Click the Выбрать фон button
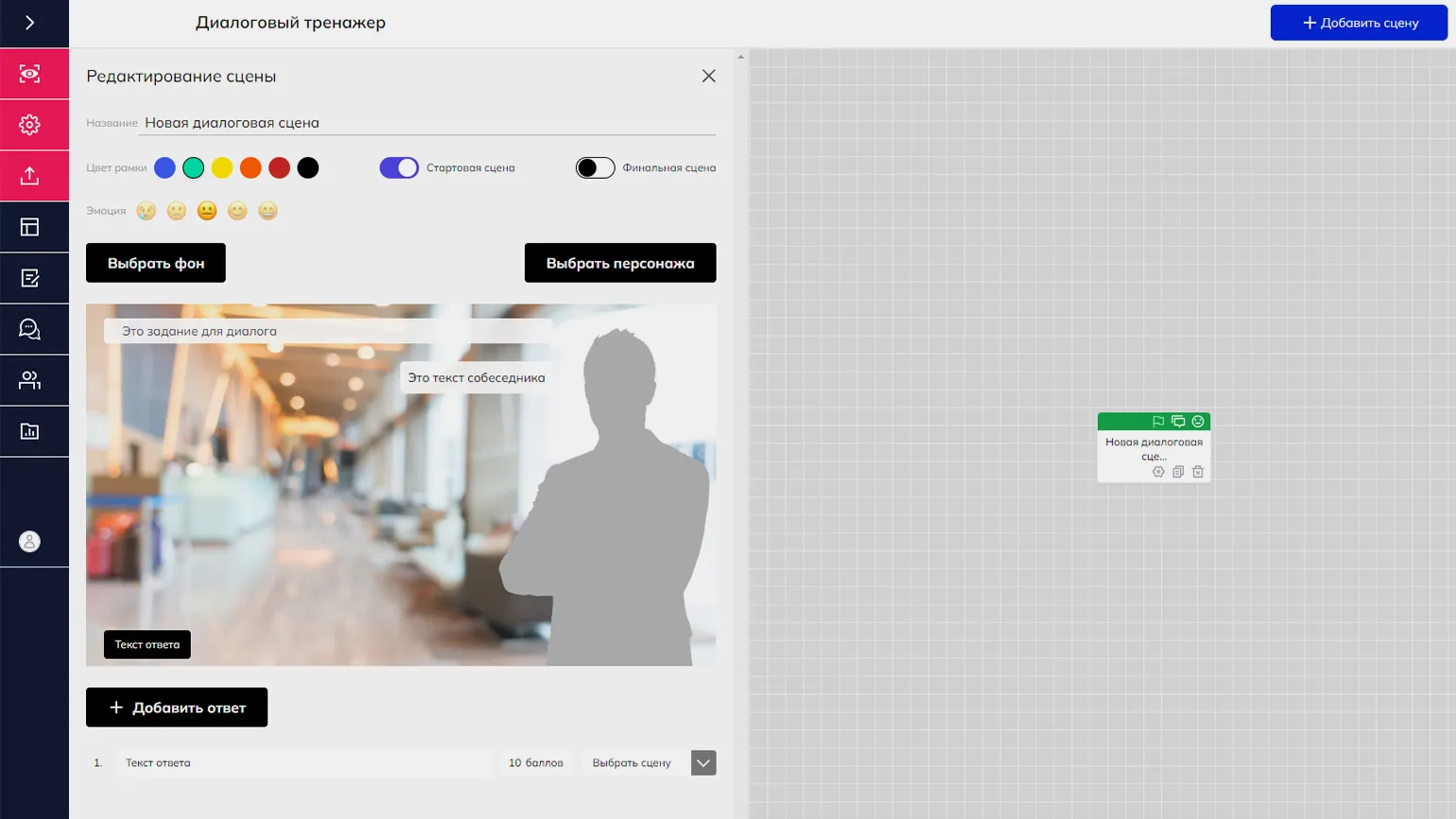Screen dimensions: 1456x819 pyautogui.click(x=156, y=263)
